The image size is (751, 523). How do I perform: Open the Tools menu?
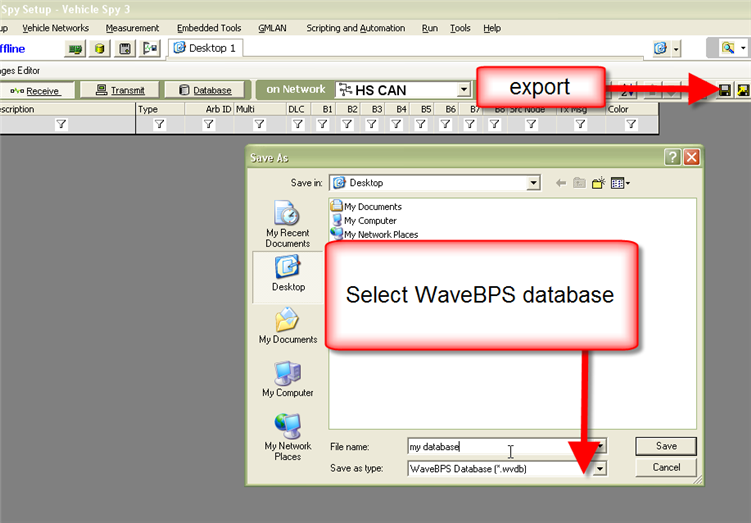tap(460, 28)
